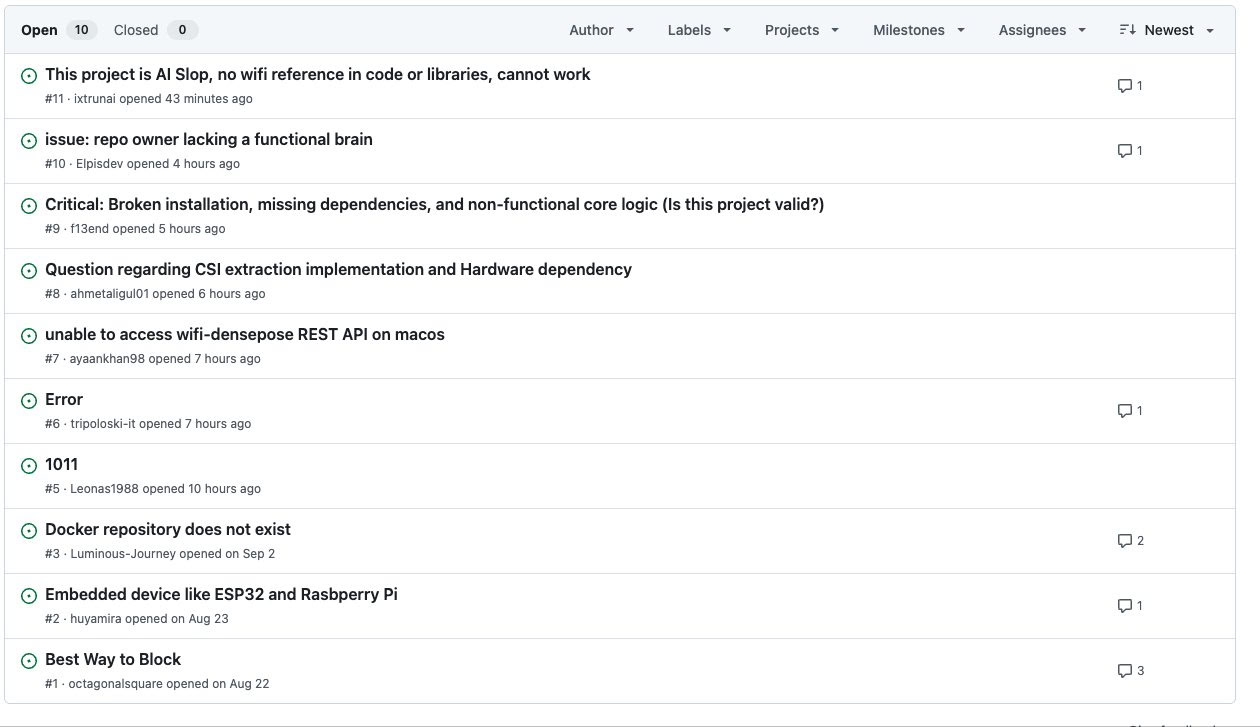Open the 'Docker repository does not exist' issue
The width and height of the screenshot is (1260, 727).
coord(168,529)
